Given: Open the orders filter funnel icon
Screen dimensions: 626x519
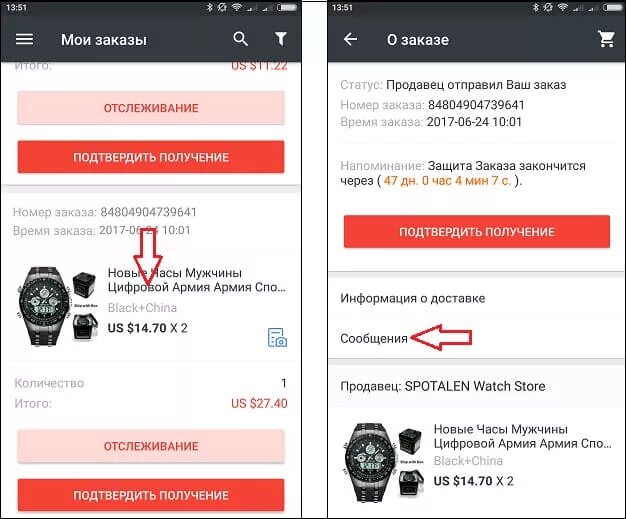Looking at the screenshot, I should (x=281, y=39).
